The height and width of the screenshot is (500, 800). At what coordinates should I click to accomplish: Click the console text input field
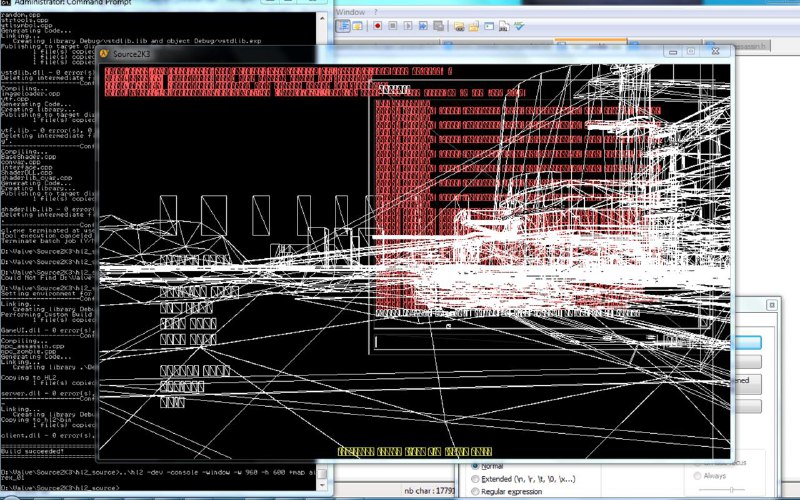coord(513,342)
